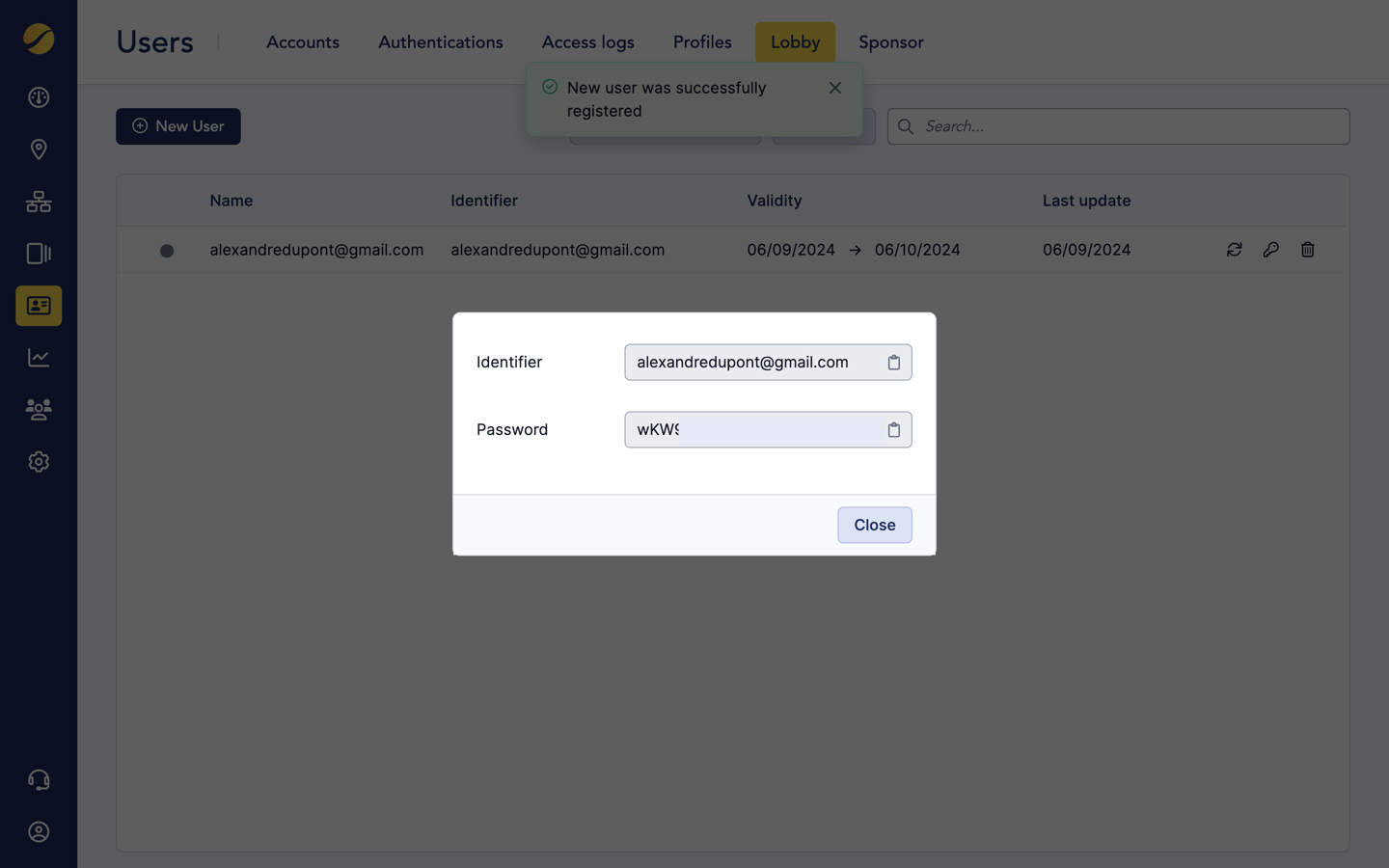
Task: Open the settings gear icon
Action: coord(39,461)
